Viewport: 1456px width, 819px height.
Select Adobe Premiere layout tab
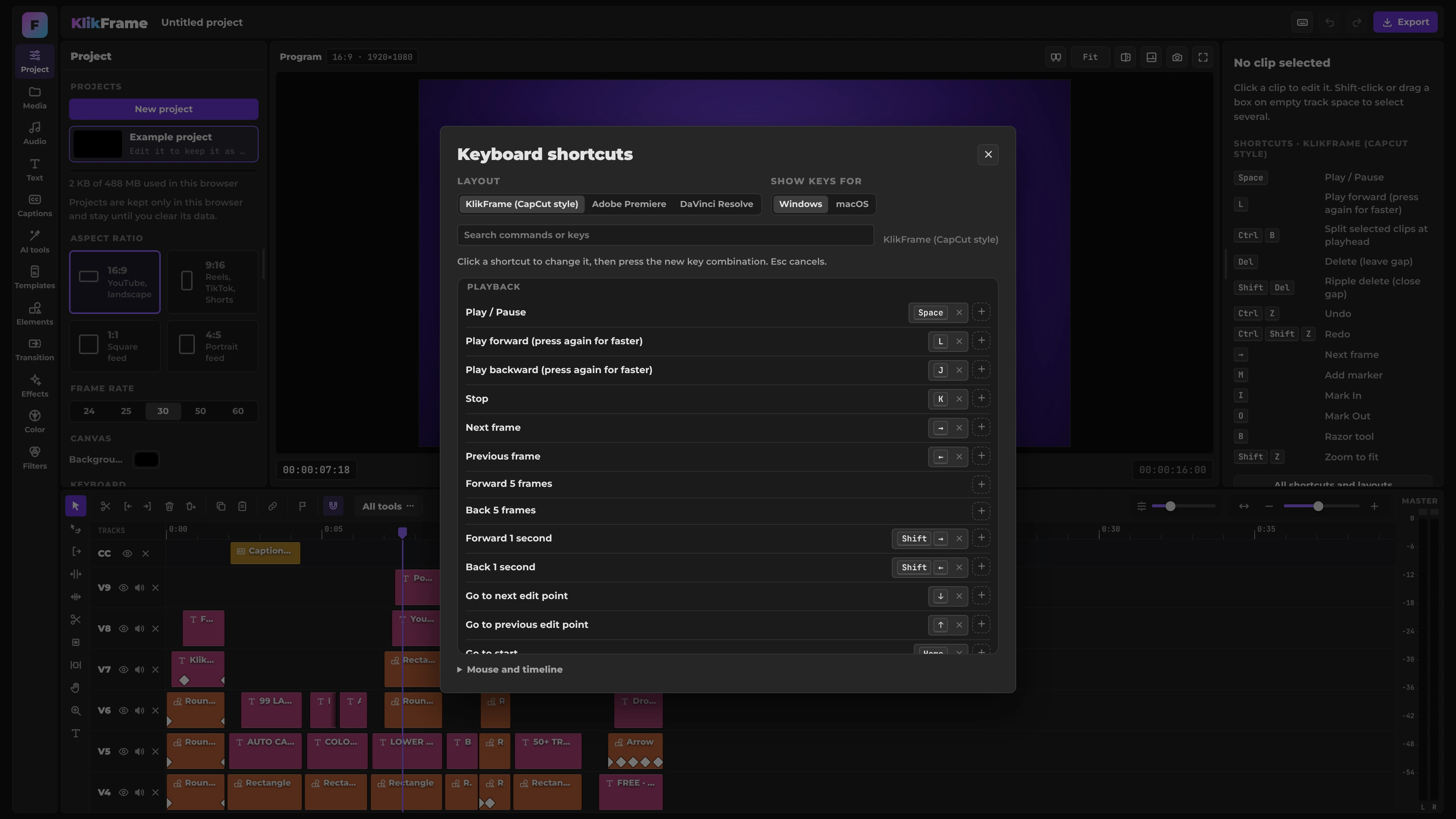coord(629,204)
